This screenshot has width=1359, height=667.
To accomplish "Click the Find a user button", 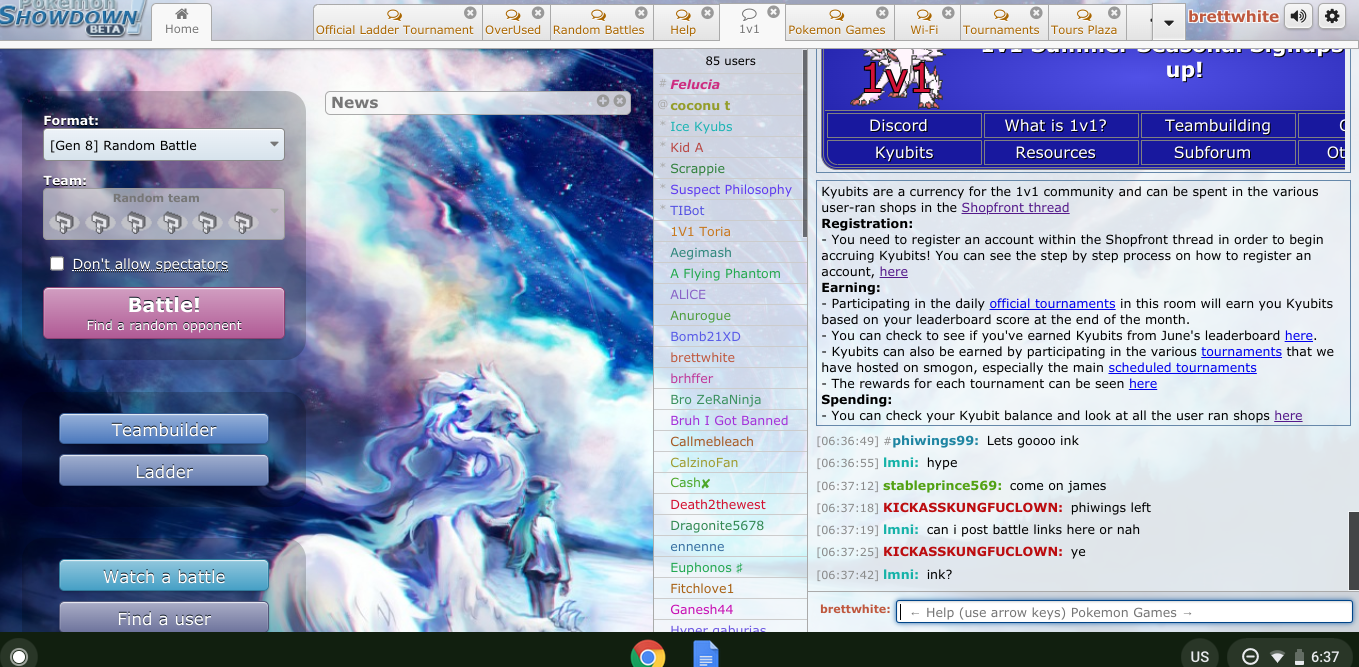I will coord(164,618).
